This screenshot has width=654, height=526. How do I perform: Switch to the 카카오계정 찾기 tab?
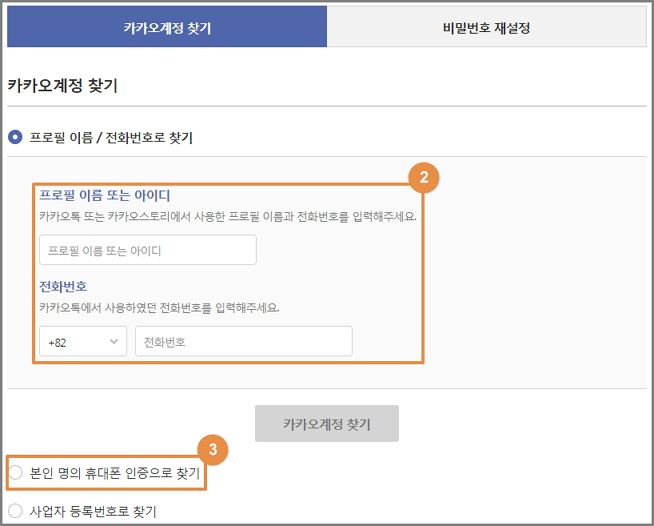tap(167, 28)
